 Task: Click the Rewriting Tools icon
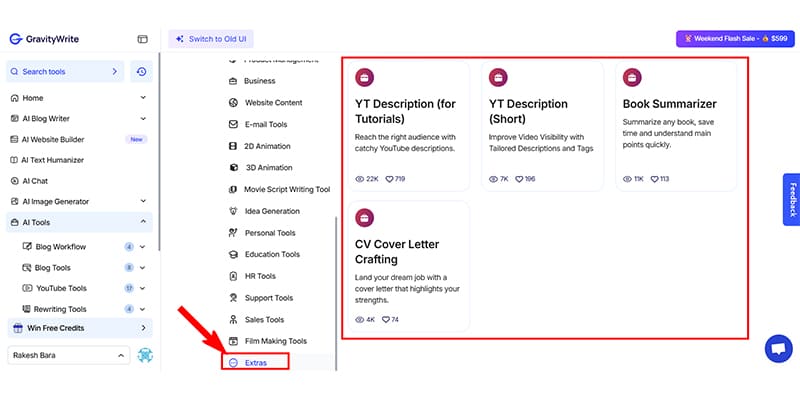(x=26, y=309)
